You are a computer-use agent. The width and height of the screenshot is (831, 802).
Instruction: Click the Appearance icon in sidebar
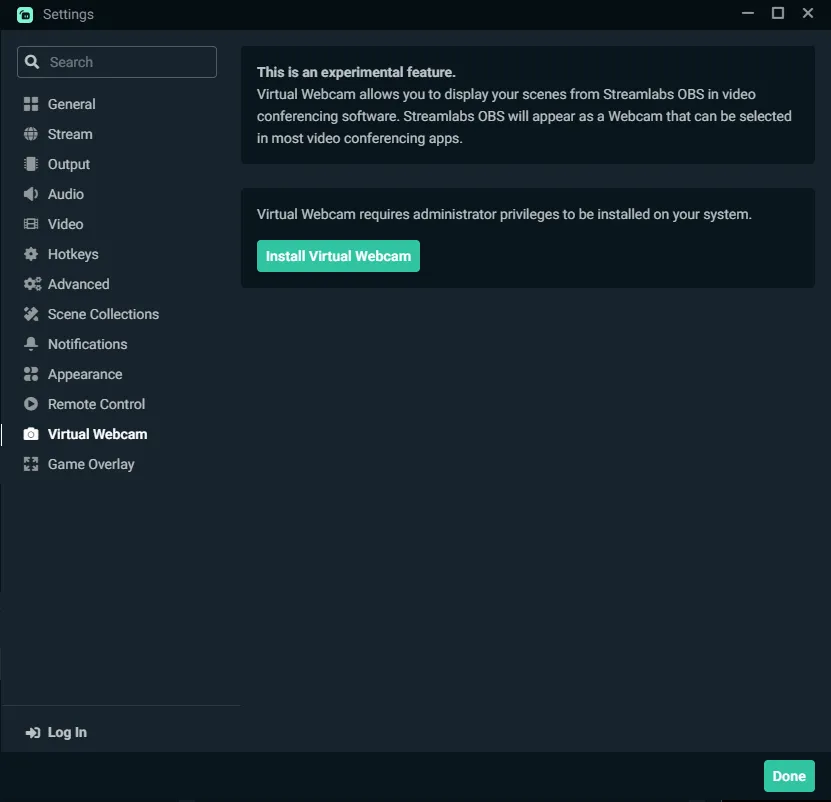[x=31, y=374]
